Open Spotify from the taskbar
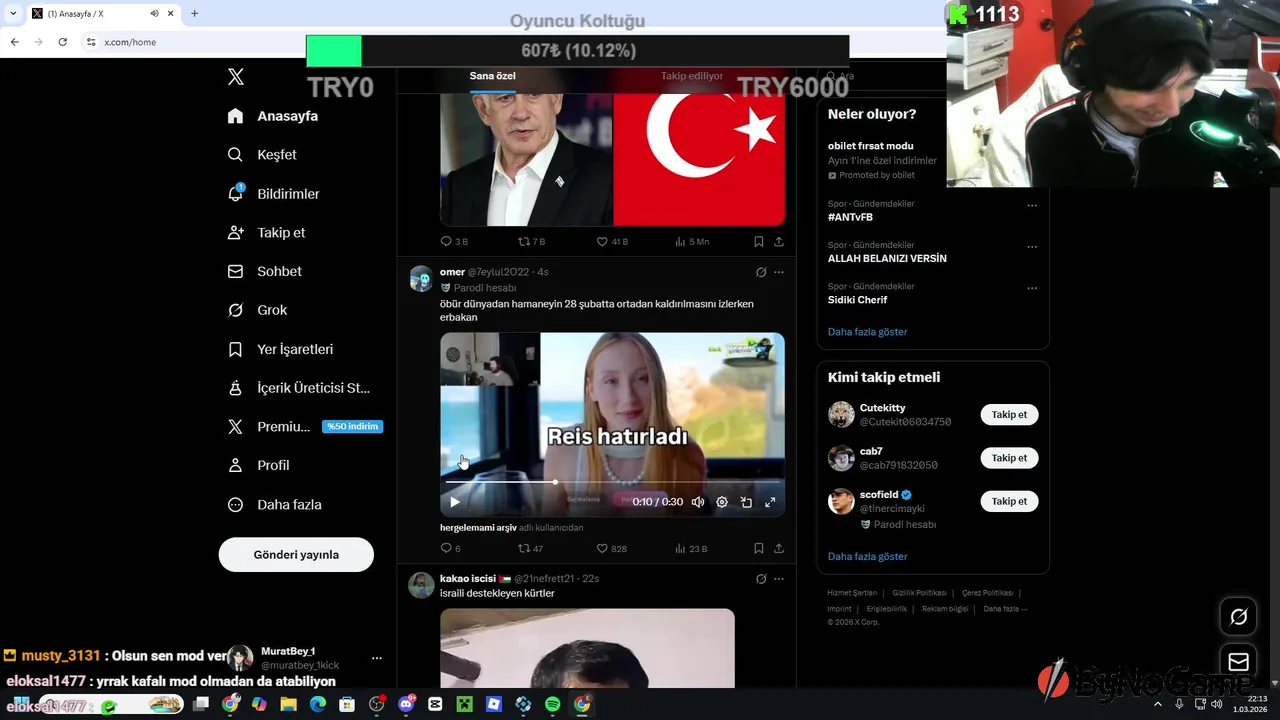1280x720 pixels. pyautogui.click(x=553, y=704)
